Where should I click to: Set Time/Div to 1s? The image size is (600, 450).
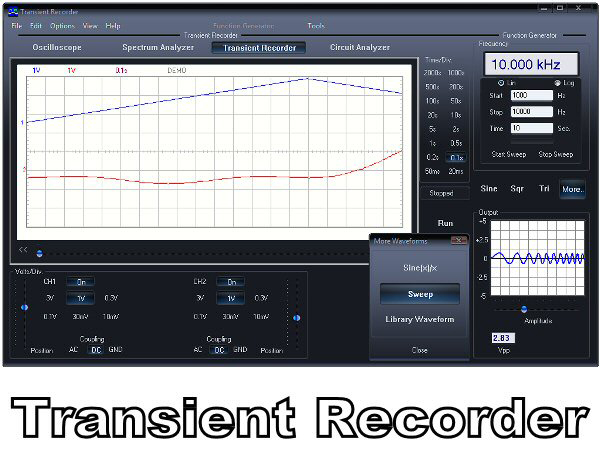432,143
